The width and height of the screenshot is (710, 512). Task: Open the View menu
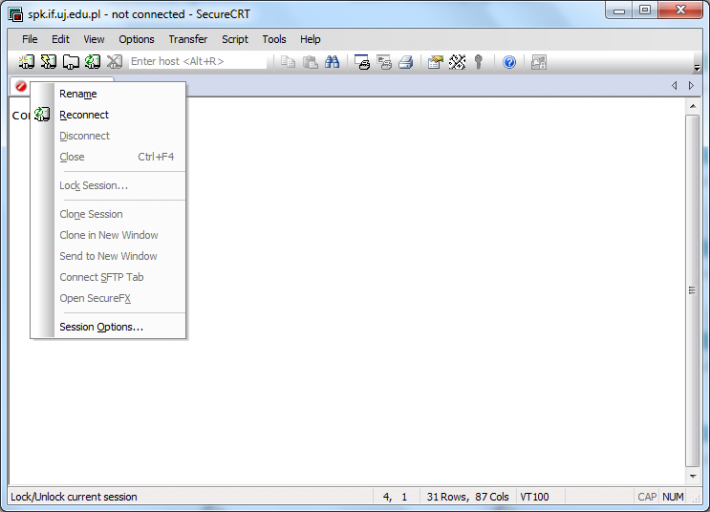(94, 39)
